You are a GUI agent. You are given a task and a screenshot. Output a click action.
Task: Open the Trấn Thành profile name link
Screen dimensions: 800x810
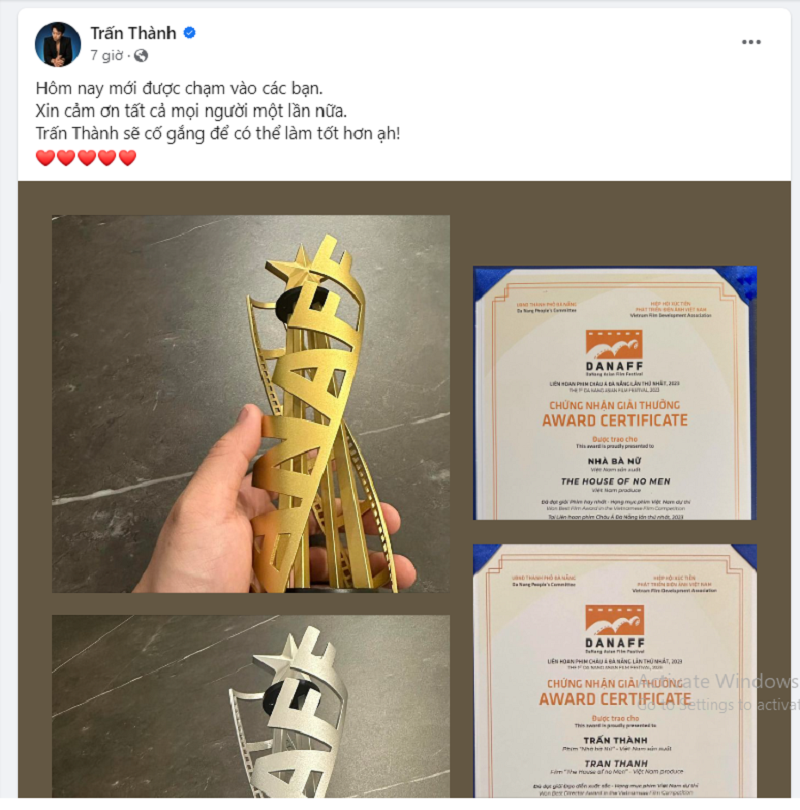(x=133, y=33)
